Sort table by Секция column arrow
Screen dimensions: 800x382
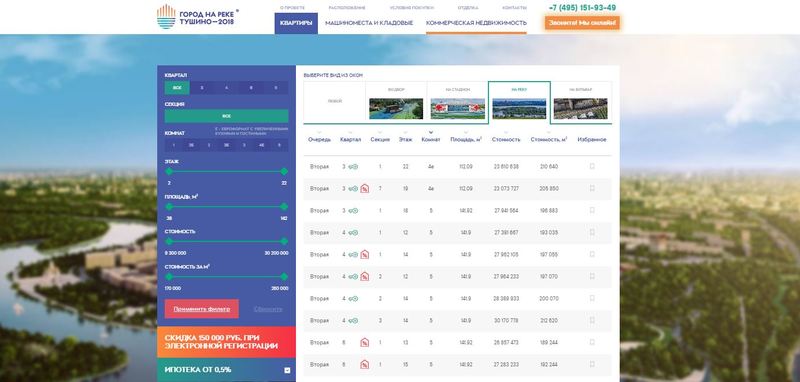[x=380, y=133]
